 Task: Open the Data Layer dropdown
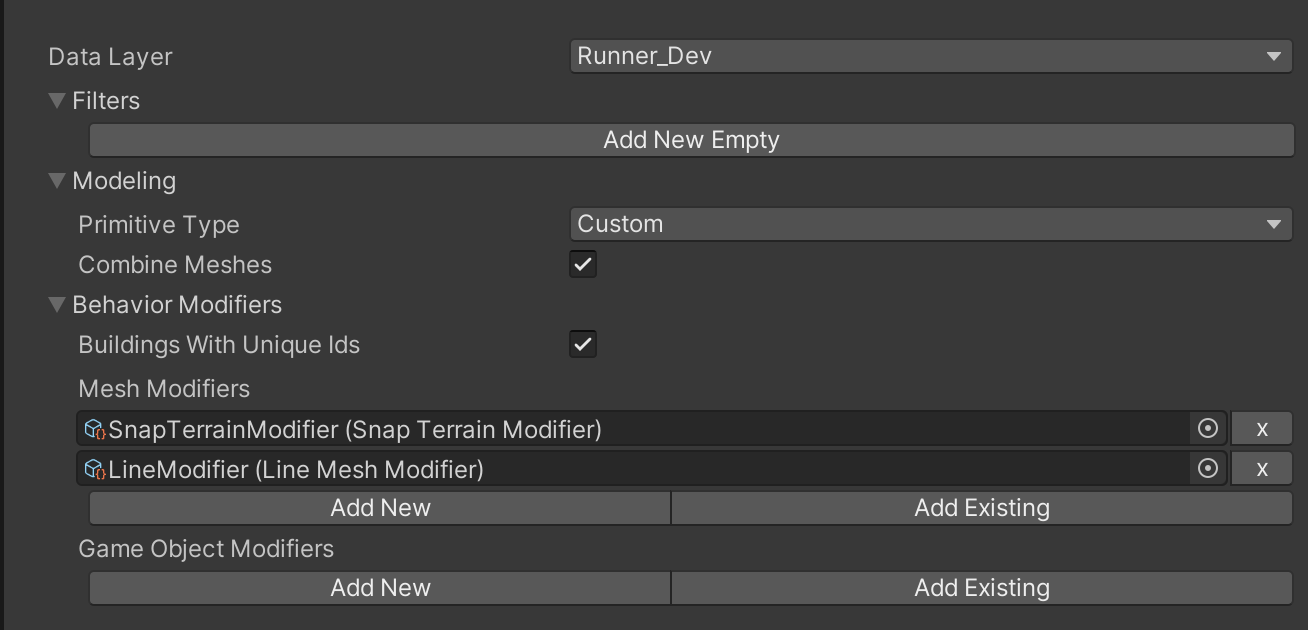(x=932, y=56)
